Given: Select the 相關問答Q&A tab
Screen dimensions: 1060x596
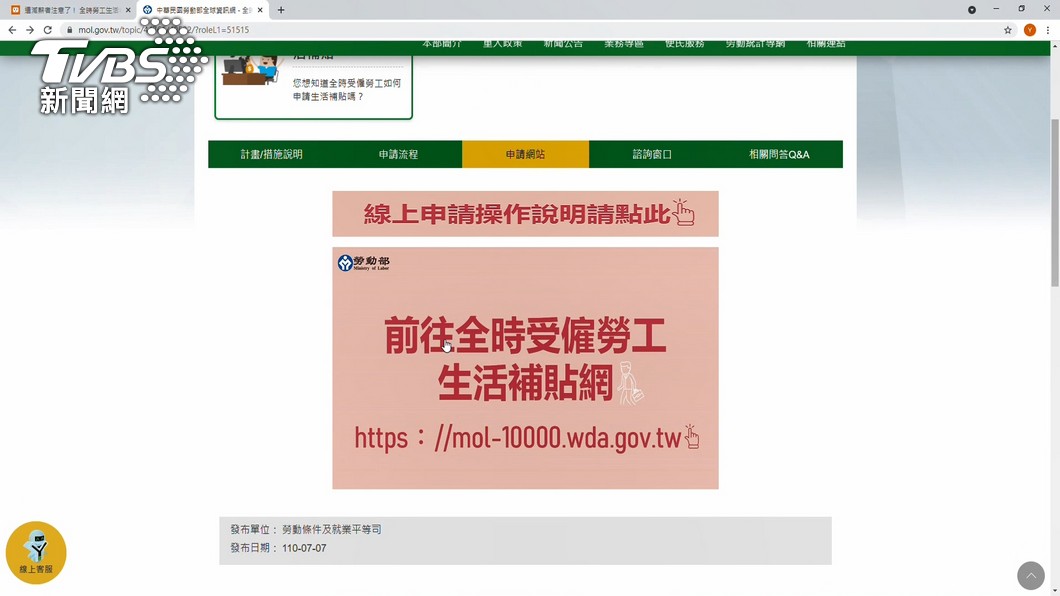Looking at the screenshot, I should 779,154.
